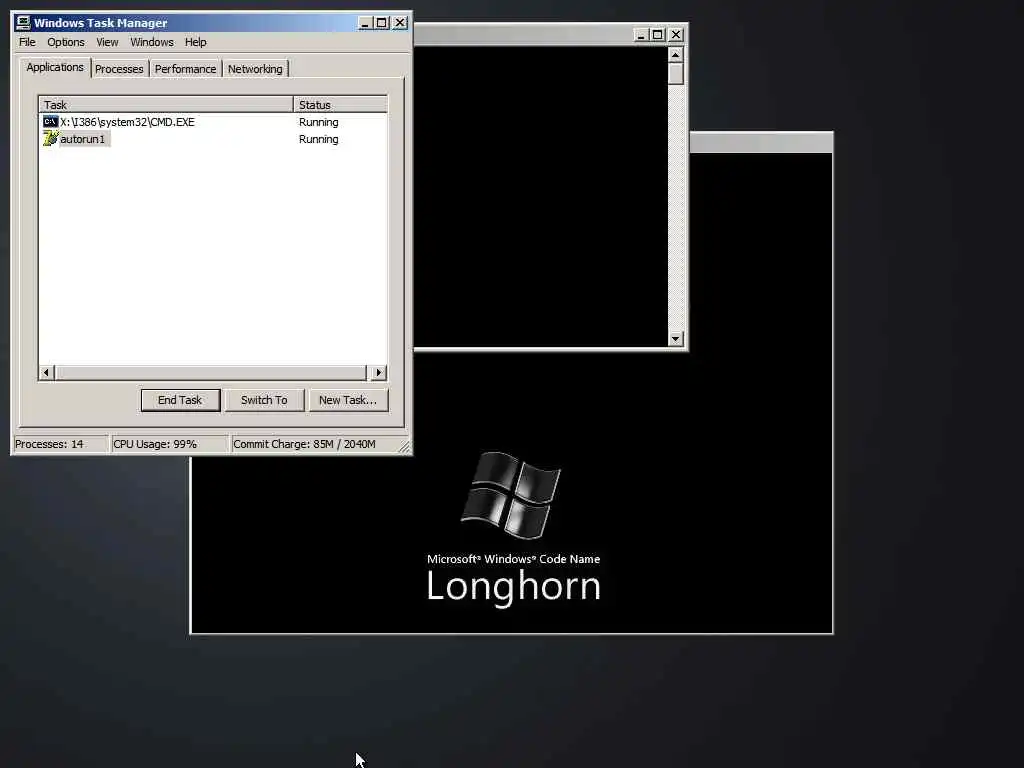Click the Longhorn splash window title bar
Screen dimensions: 1024x768
pos(761,143)
